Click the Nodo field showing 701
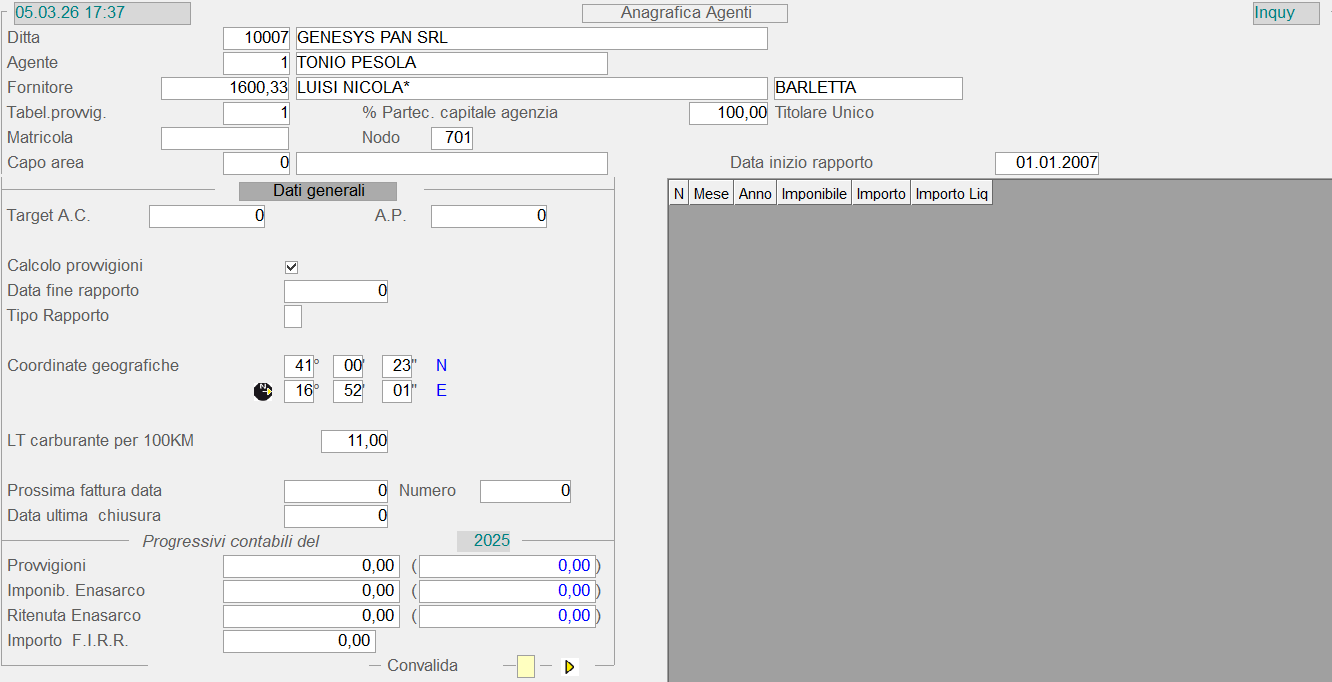Screen dimensions: 1332x682 [x=451, y=138]
